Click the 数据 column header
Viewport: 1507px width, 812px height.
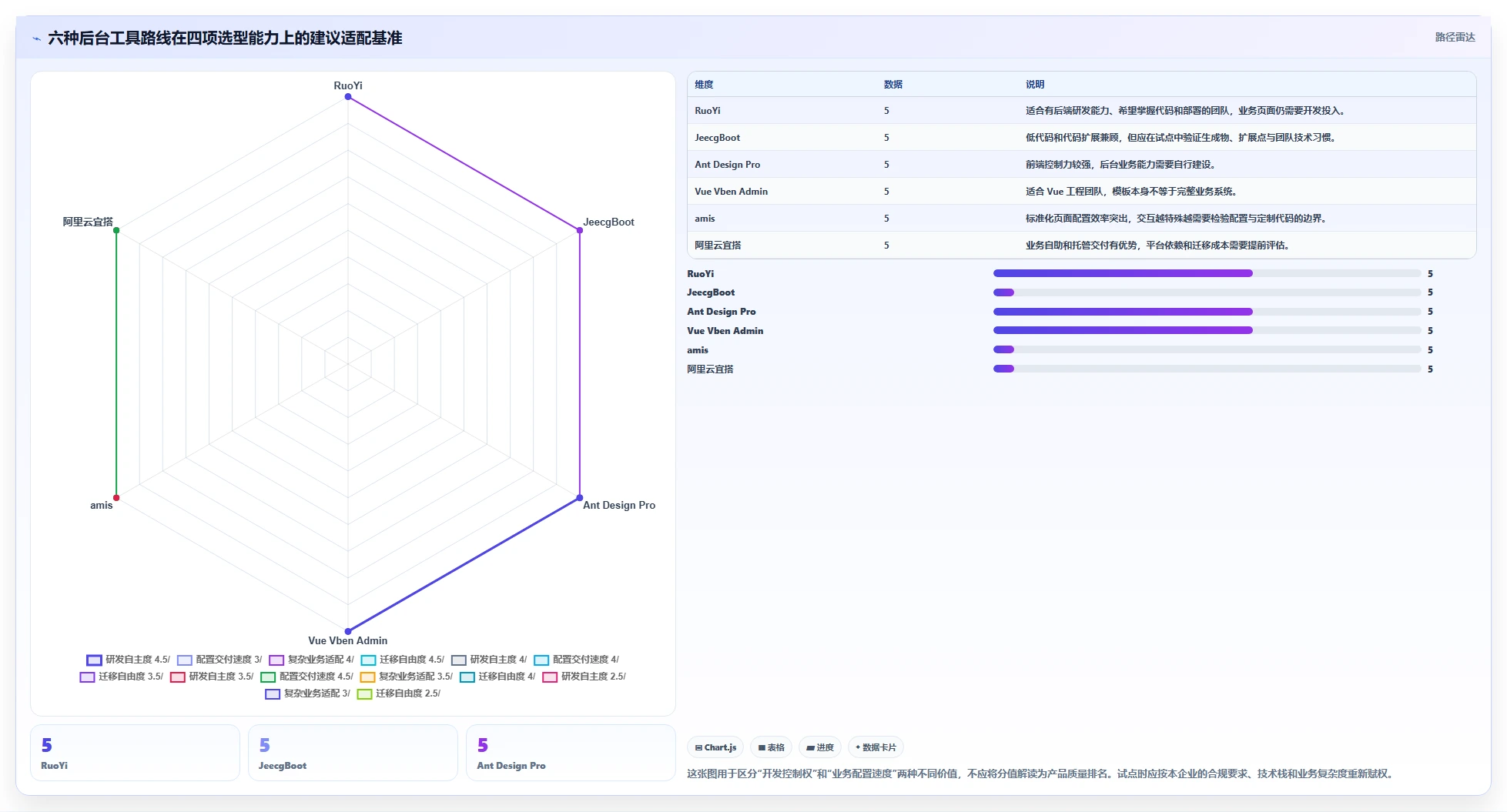pyautogui.click(x=893, y=85)
